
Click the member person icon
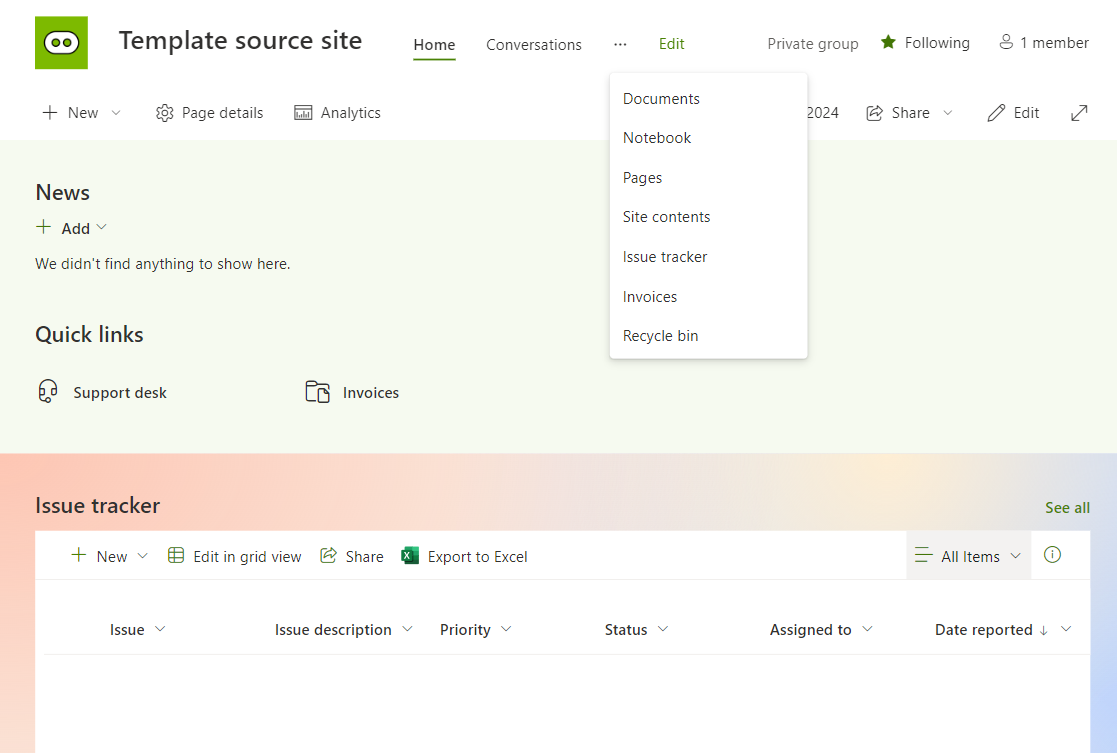1006,42
